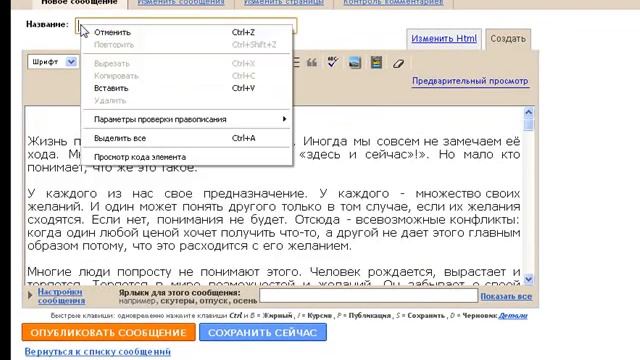Click the text 'образом потому, что это расходится'
This screenshot has width=640, height=360.
137,246
